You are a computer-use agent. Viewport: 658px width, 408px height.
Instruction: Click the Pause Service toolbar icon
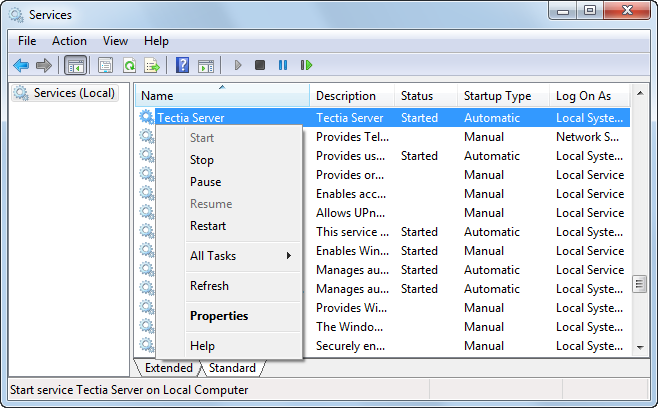click(x=283, y=65)
